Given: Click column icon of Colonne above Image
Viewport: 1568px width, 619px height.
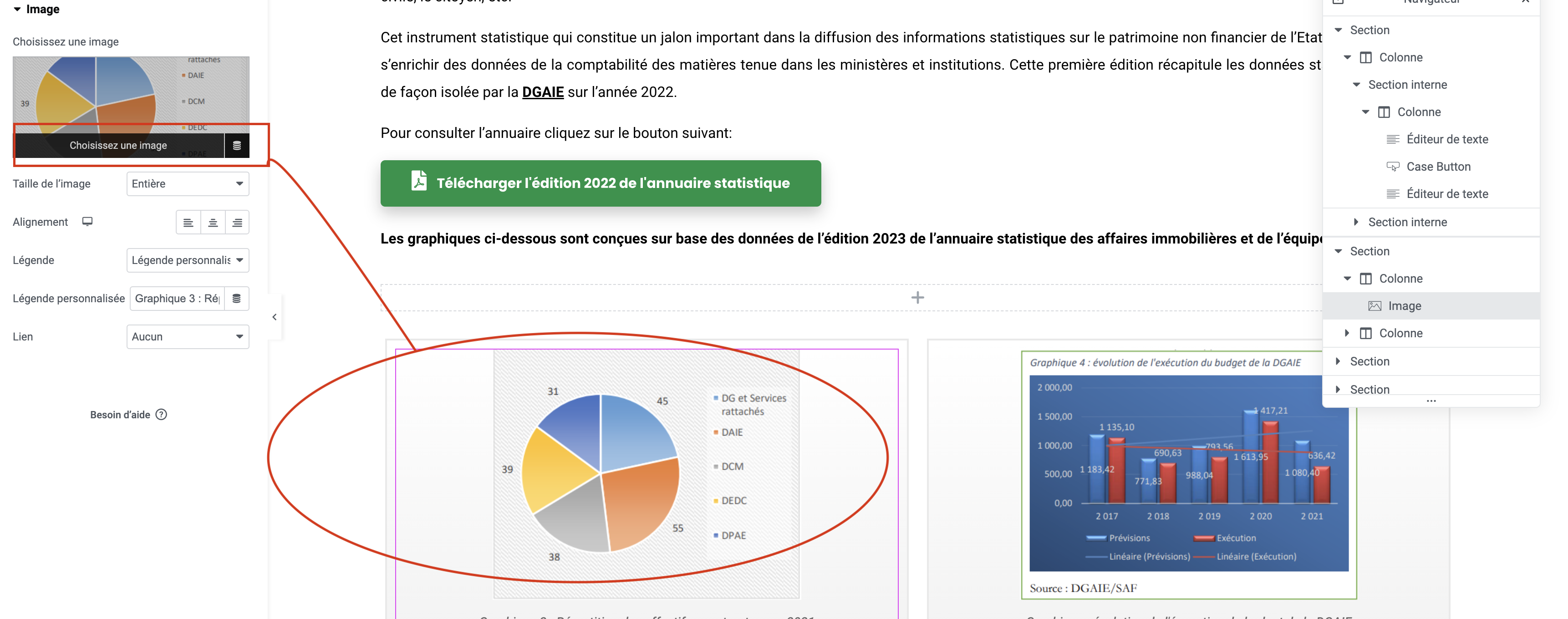Looking at the screenshot, I should pos(1366,279).
